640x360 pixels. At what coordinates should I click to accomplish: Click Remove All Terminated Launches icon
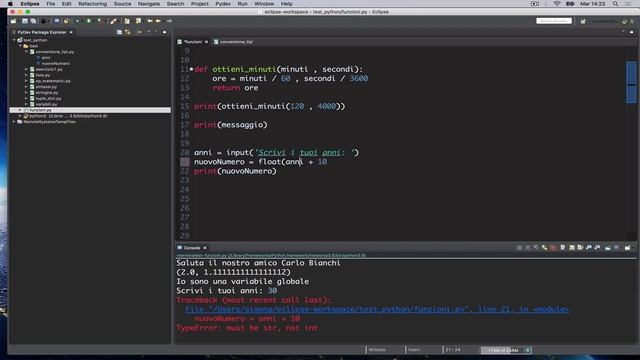tap(536, 247)
